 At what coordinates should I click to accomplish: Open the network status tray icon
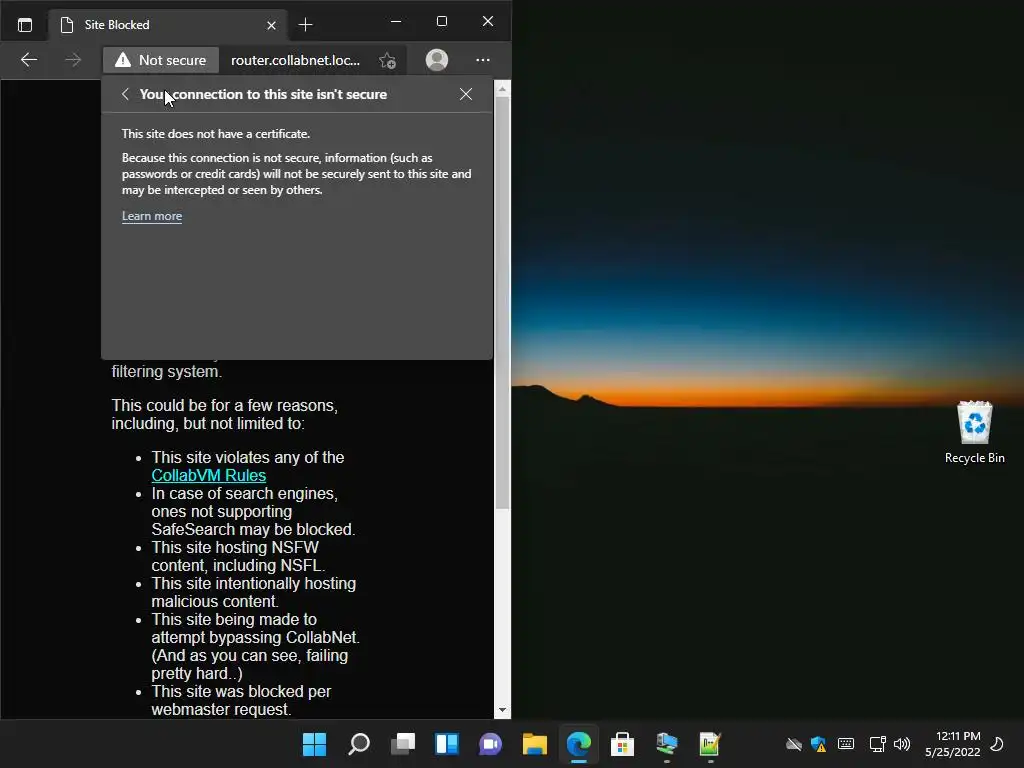point(877,744)
